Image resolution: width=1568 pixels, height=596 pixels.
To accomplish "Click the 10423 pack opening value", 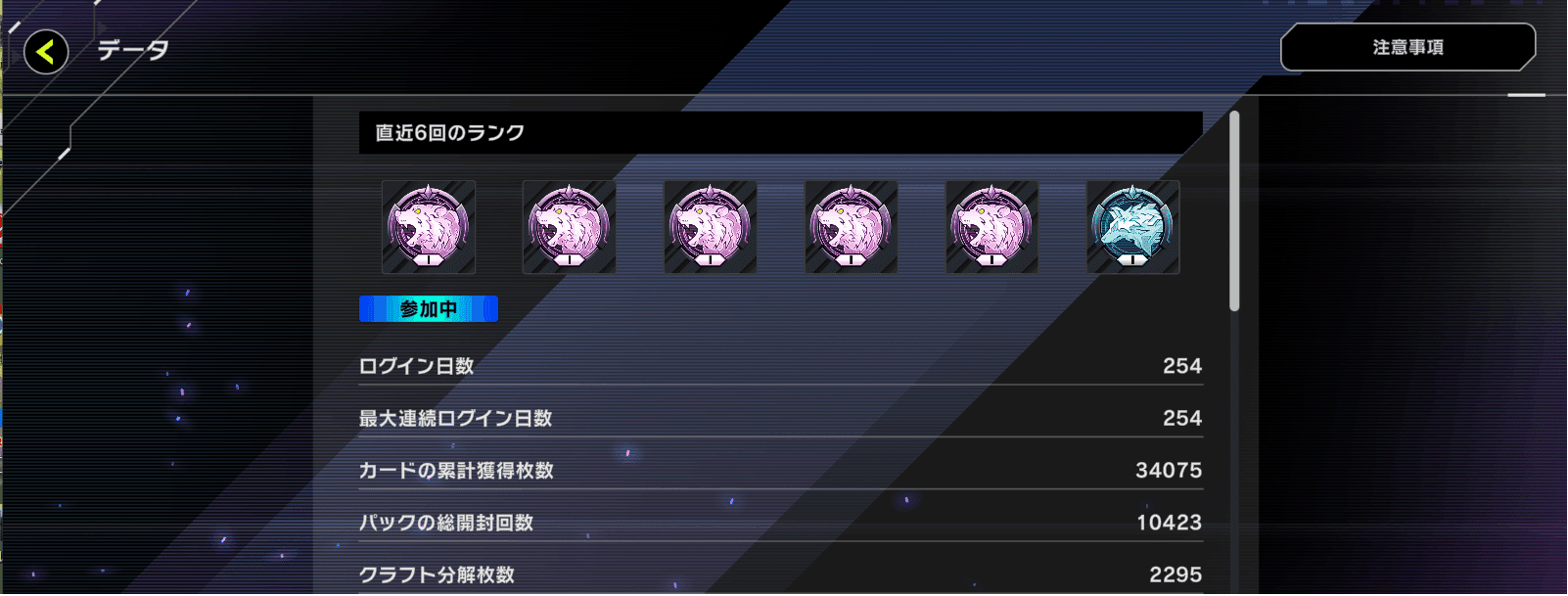I will [1169, 523].
